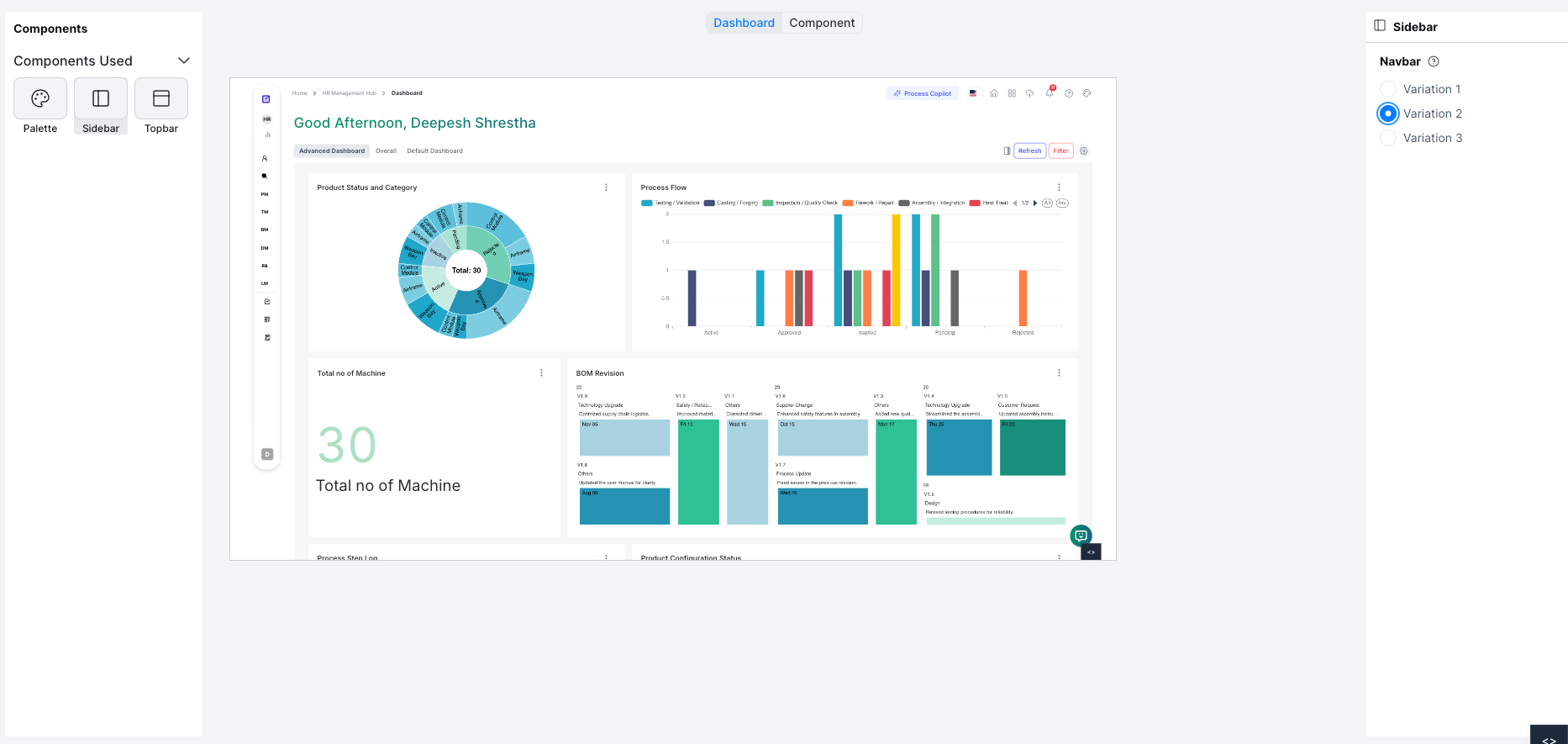Open the user profile icon in preview sidebar
Viewport: 1568px width, 744px height.
(x=265, y=158)
